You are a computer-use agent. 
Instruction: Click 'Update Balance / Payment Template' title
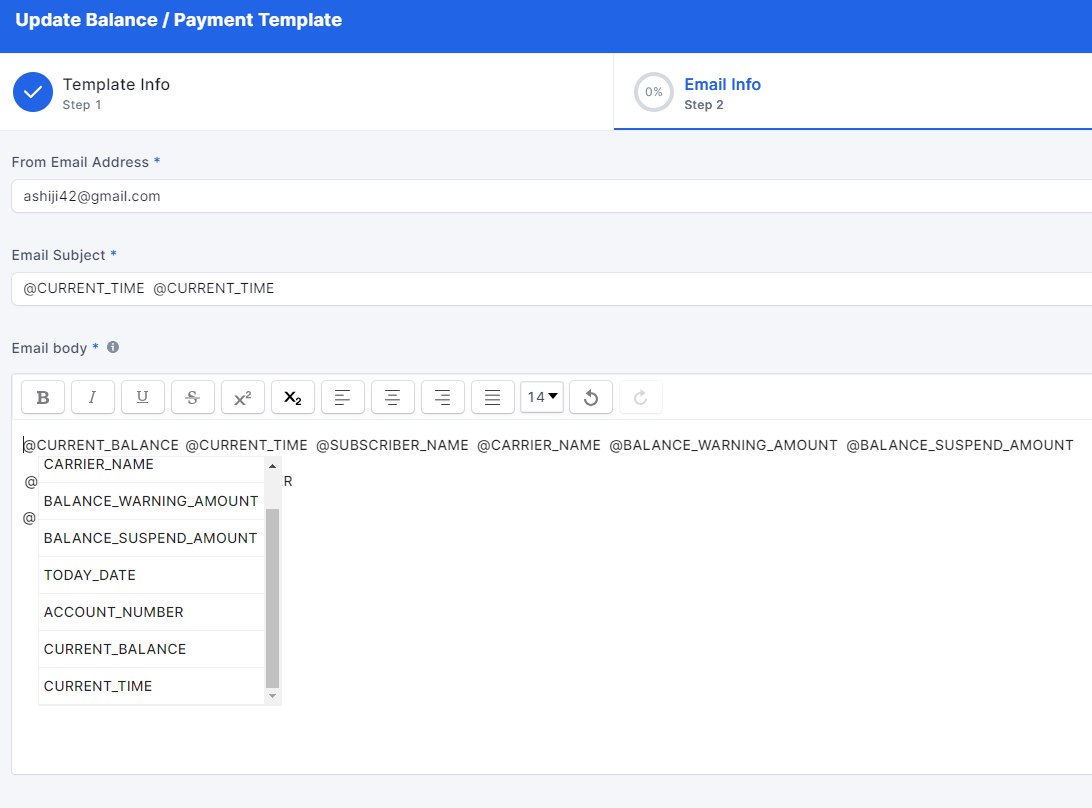[x=178, y=20]
